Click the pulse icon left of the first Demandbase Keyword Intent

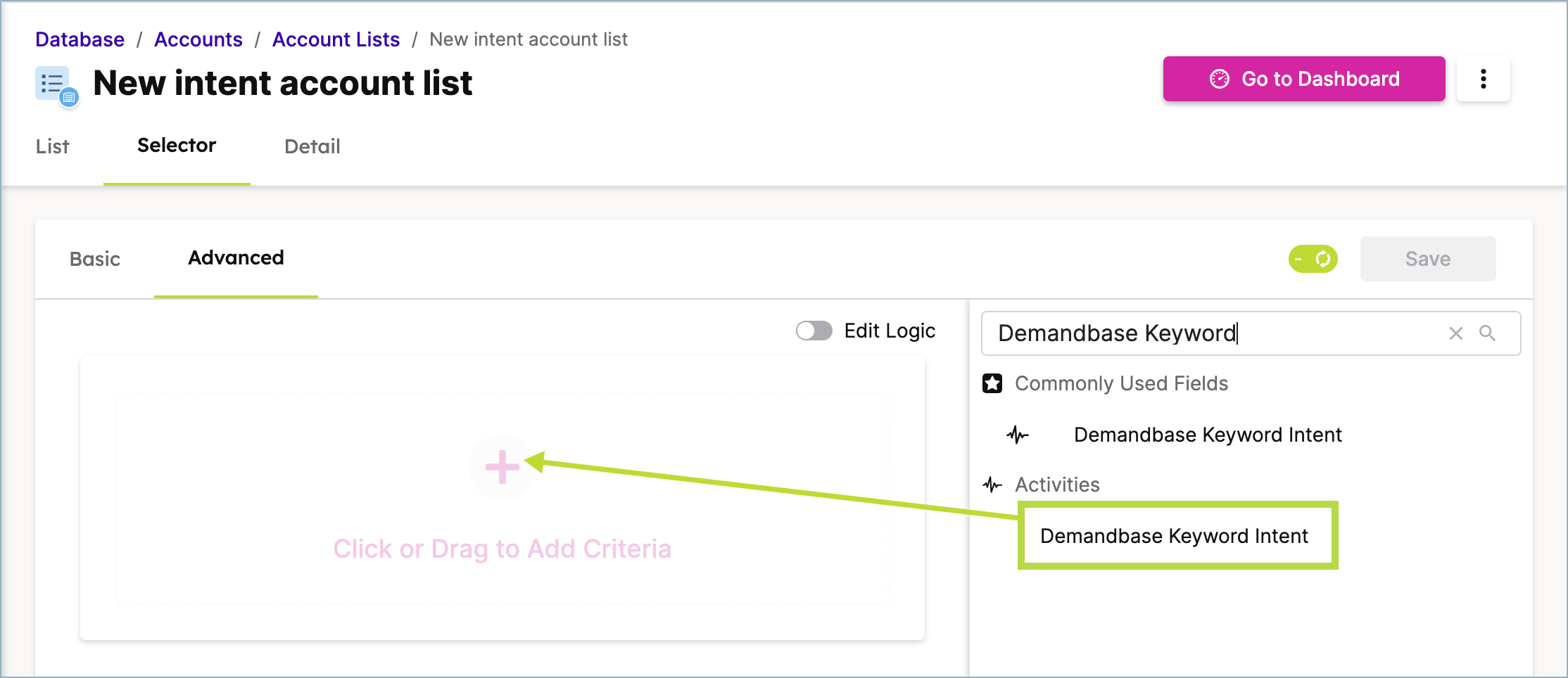[1017, 435]
